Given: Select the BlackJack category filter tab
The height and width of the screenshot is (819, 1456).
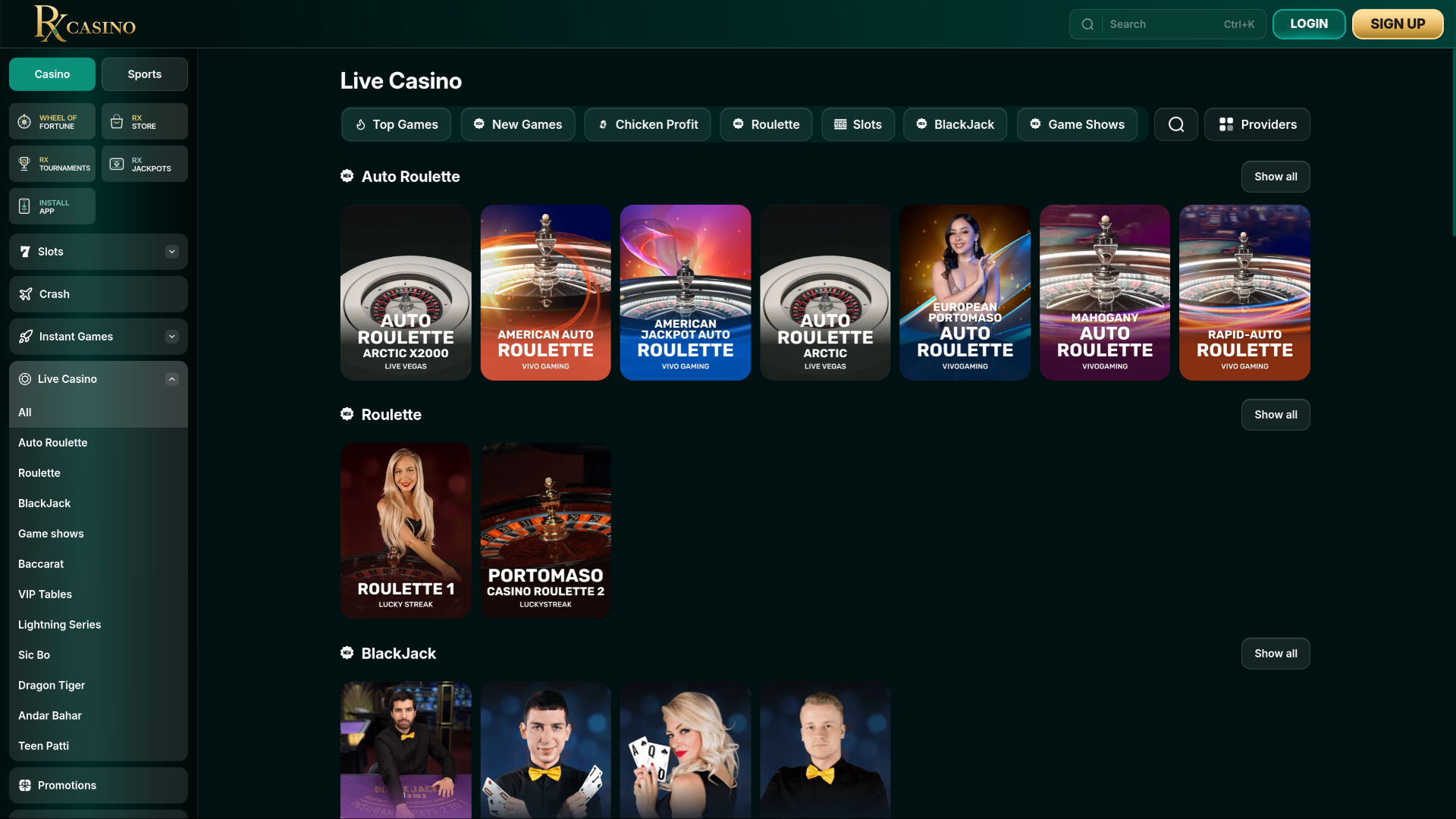Looking at the screenshot, I should tap(955, 124).
